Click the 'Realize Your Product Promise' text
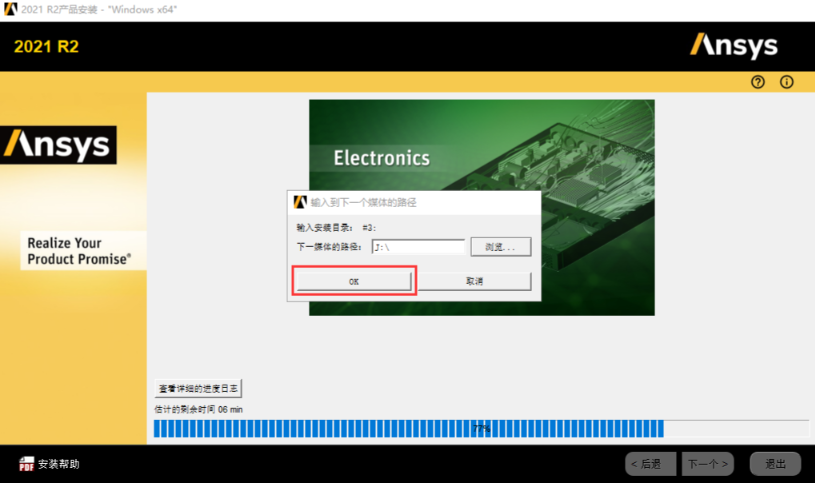 [79, 251]
